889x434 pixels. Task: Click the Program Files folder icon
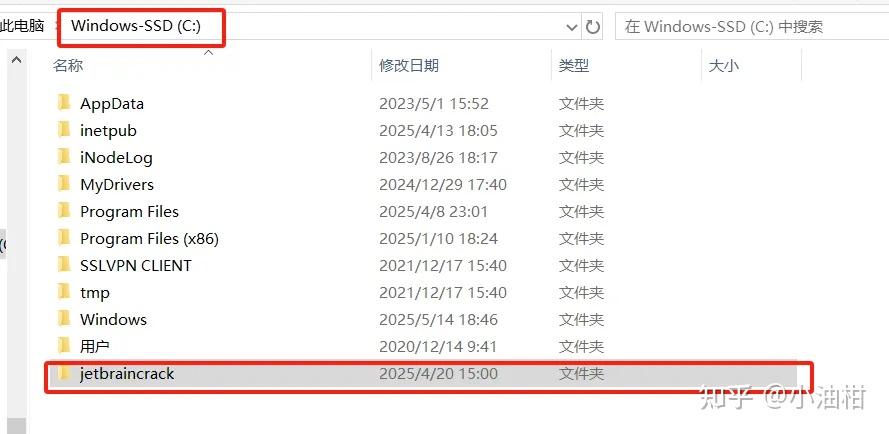[x=64, y=211]
